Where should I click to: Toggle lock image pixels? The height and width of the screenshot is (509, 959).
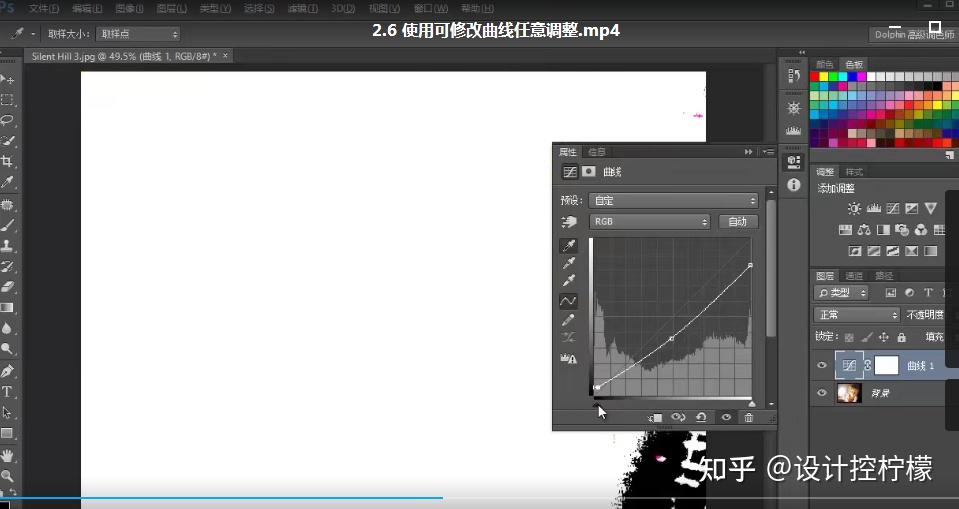867,337
